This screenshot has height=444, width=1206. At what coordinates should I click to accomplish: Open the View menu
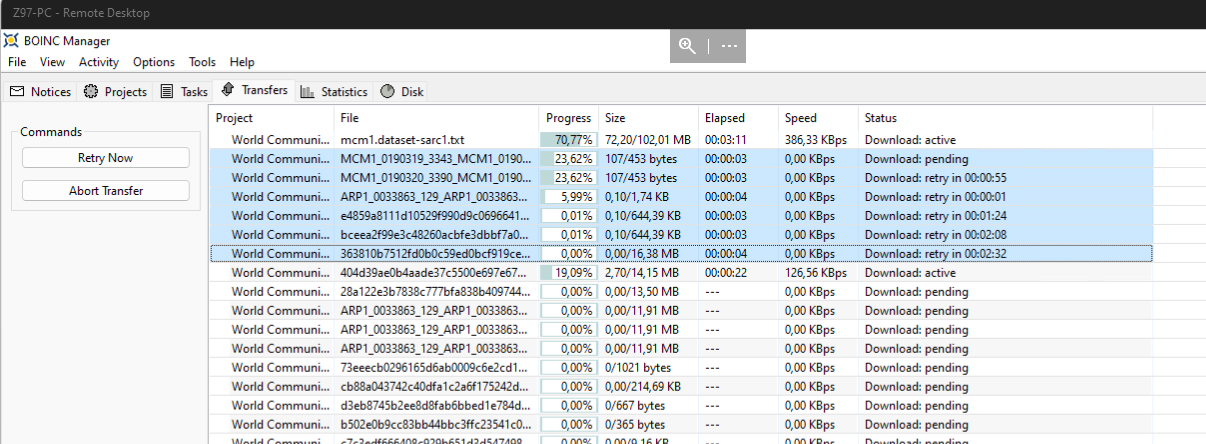(52, 62)
